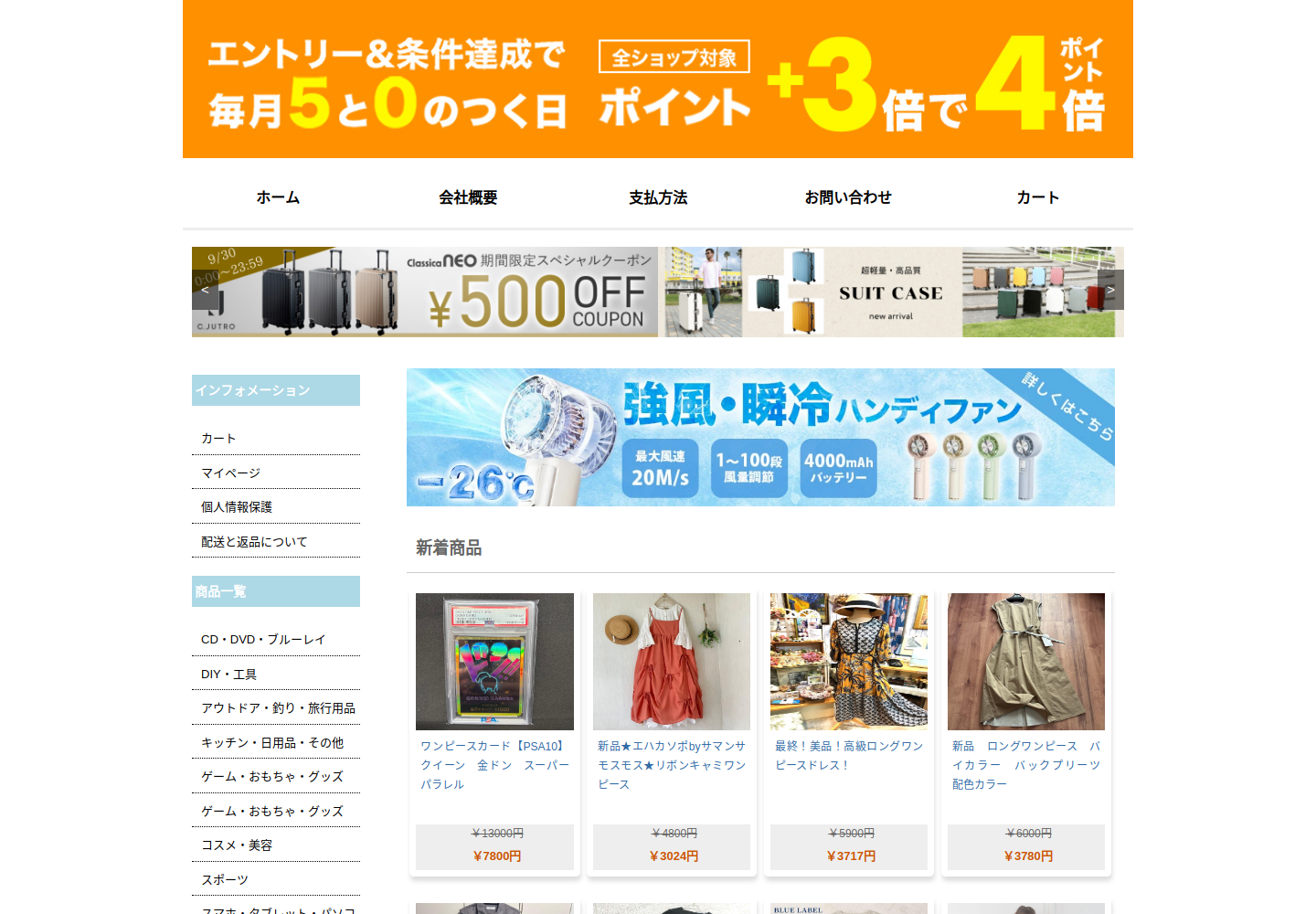Image resolution: width=1316 pixels, height=914 pixels.
Task: Open the PSA10 card product image
Action: coord(494,662)
